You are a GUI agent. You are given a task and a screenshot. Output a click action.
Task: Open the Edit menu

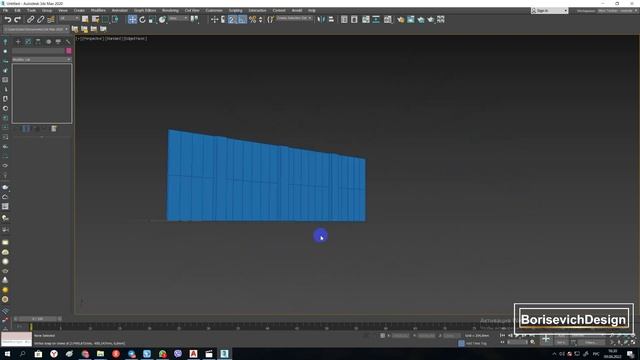click(x=18, y=11)
